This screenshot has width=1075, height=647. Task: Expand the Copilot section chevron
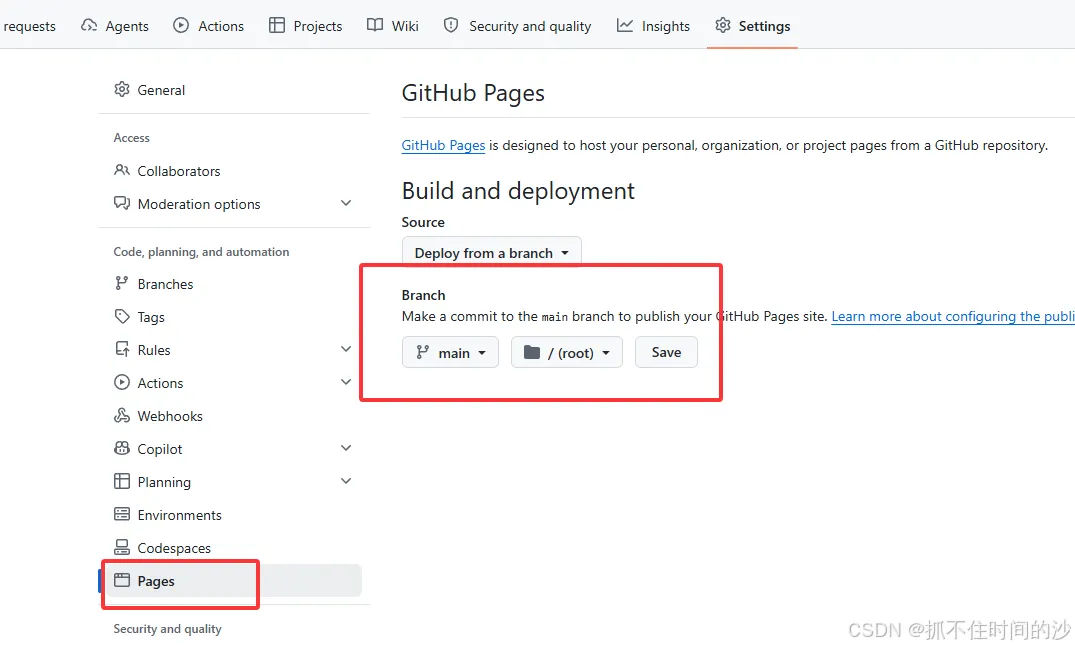point(346,448)
